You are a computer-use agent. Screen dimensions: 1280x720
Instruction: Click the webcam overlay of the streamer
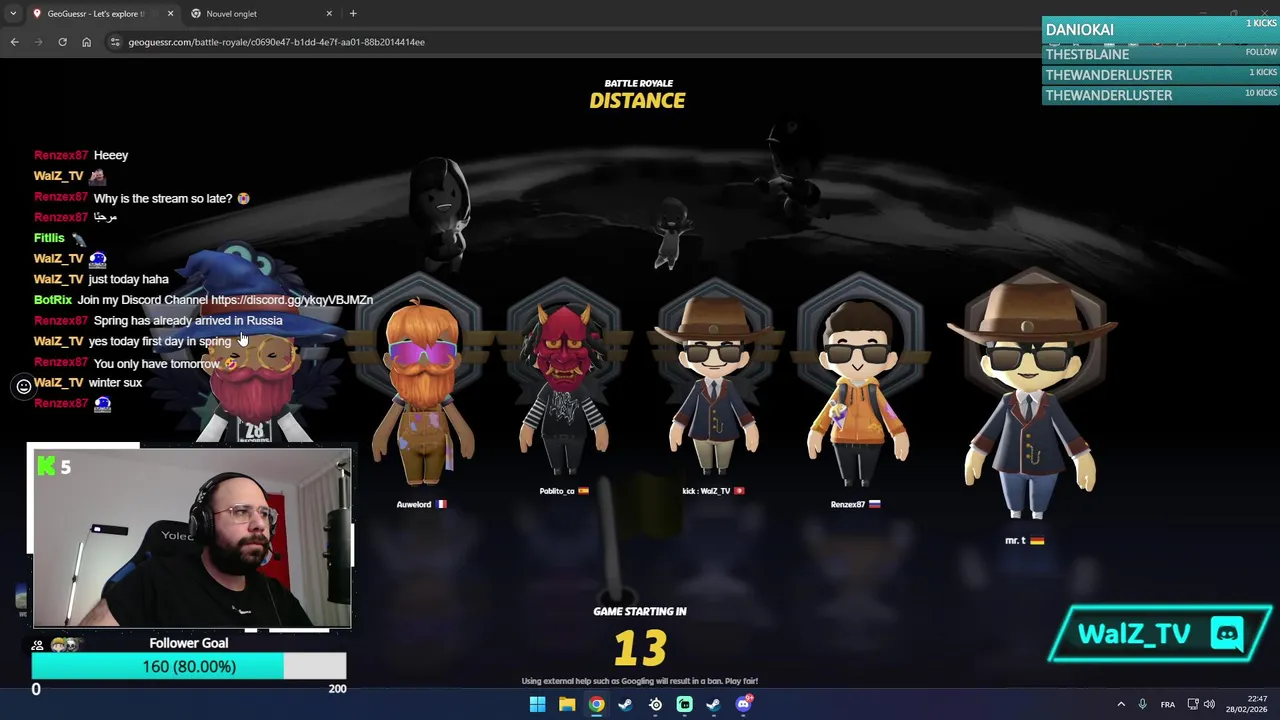pos(190,538)
